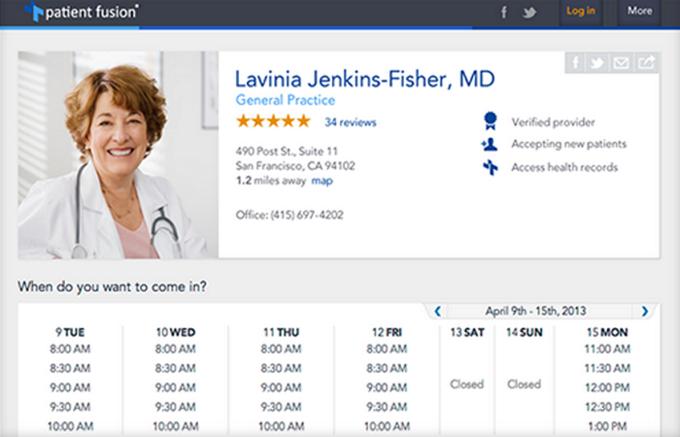The height and width of the screenshot is (437, 680).
Task: Select Monday 12:30 PM slot
Action: pos(607,407)
